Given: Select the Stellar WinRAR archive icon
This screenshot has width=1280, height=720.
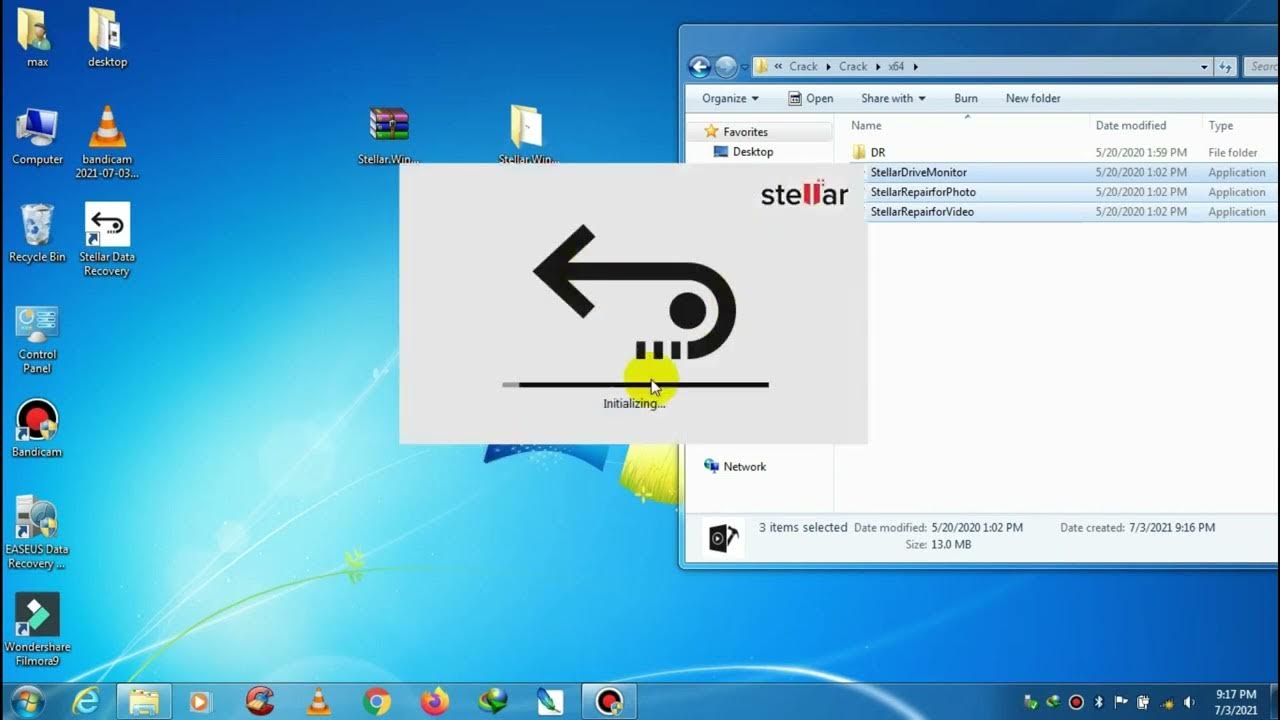Looking at the screenshot, I should point(389,136).
